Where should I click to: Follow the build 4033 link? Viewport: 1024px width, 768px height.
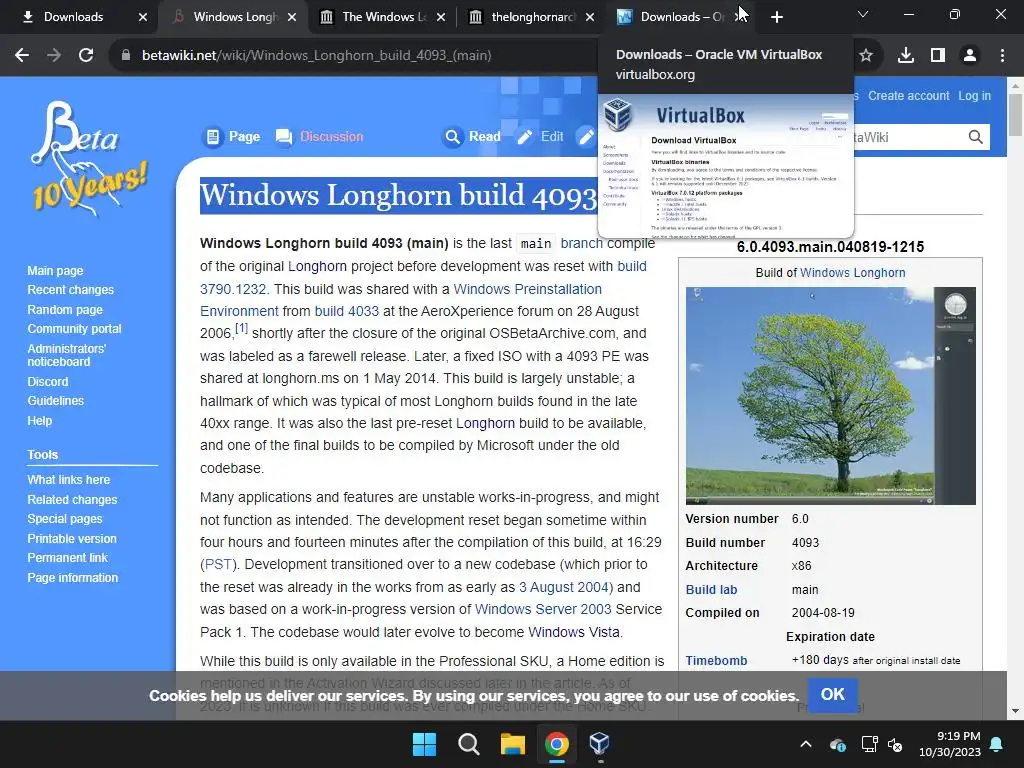(x=346, y=312)
